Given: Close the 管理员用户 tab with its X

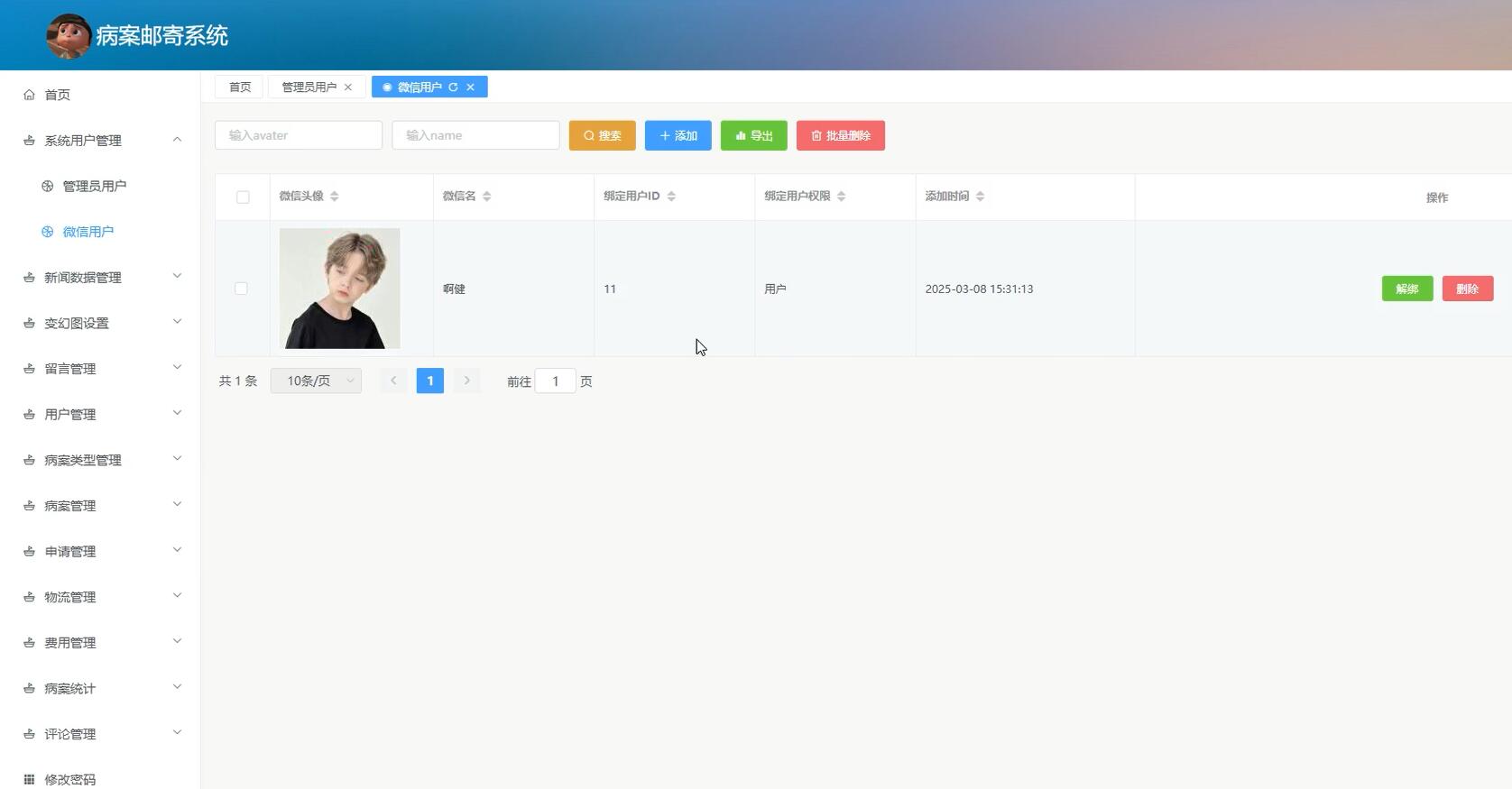Looking at the screenshot, I should click(348, 87).
